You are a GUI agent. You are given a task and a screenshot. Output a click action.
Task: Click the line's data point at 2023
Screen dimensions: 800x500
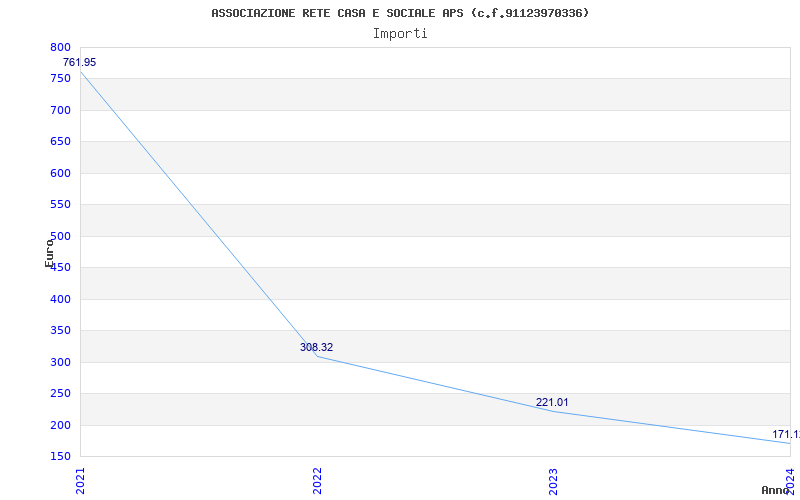click(554, 411)
